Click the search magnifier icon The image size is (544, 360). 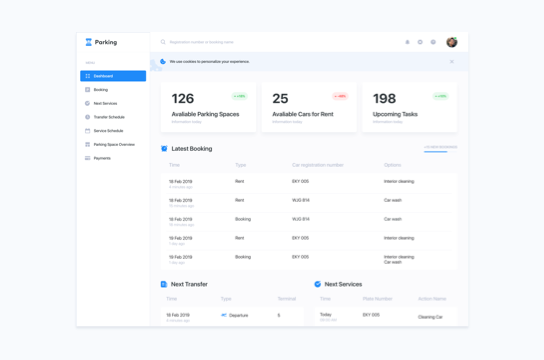coord(163,42)
